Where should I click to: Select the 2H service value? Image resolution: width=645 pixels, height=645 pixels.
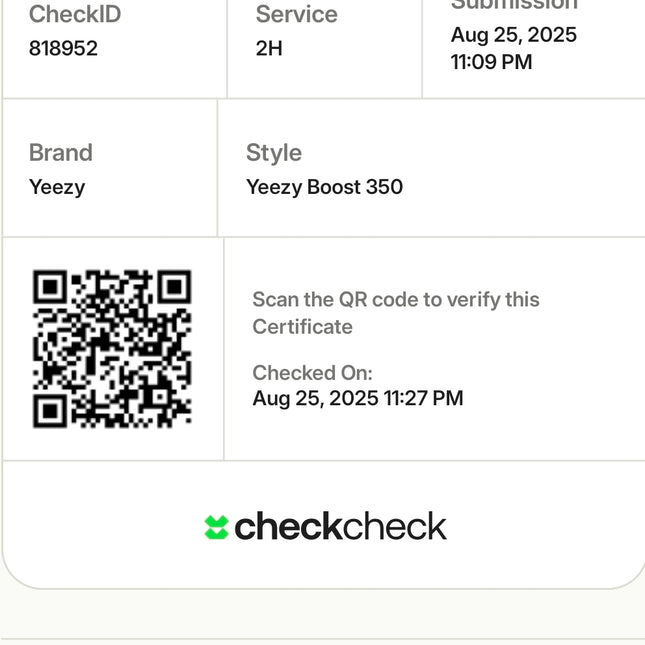click(x=269, y=48)
